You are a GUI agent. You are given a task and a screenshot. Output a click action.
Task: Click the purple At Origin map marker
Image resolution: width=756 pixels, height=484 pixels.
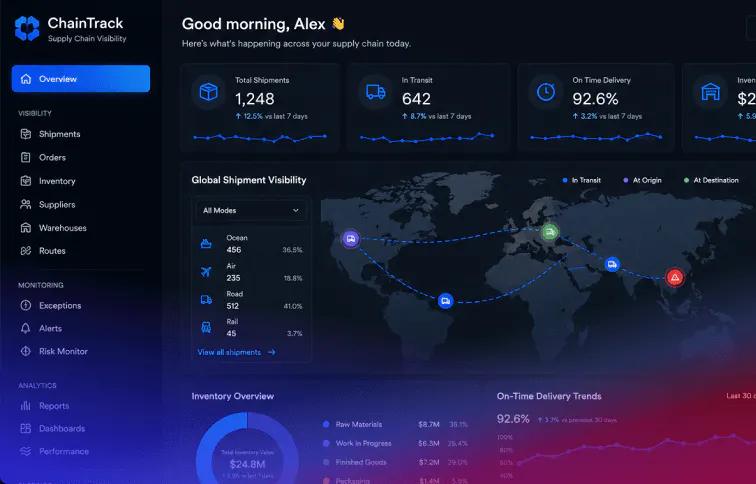(351, 239)
